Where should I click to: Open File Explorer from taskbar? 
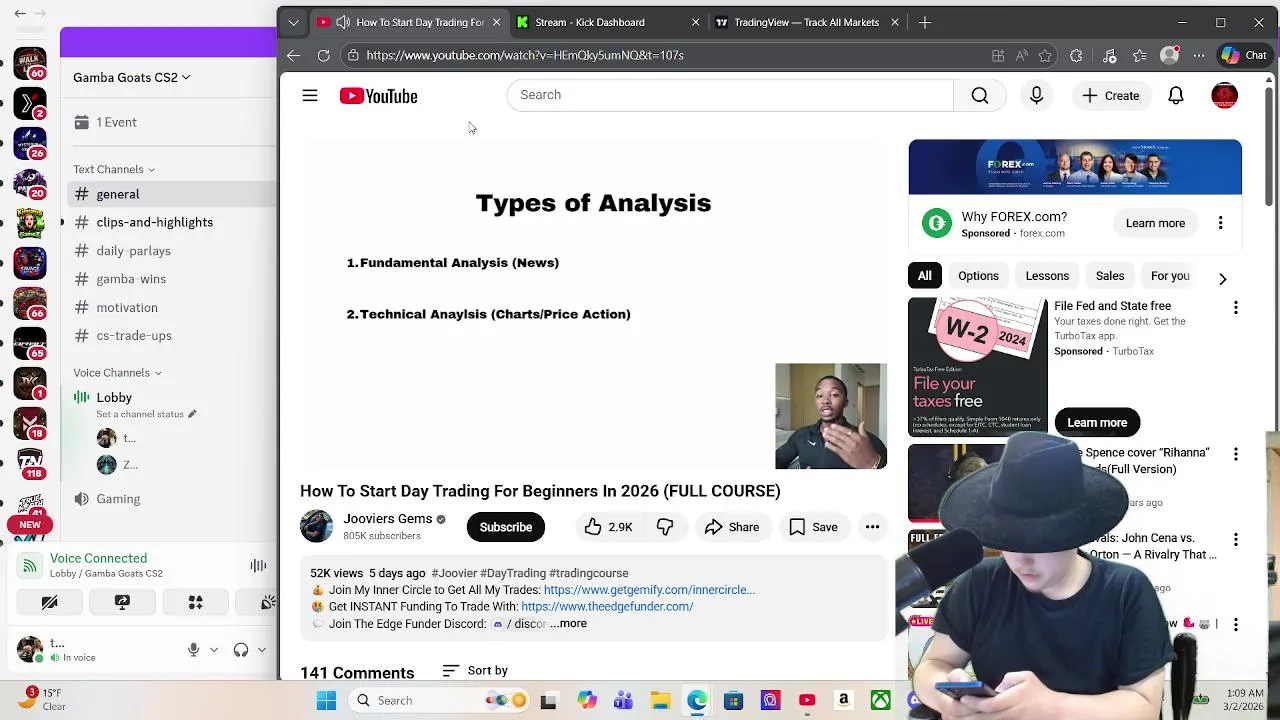click(x=660, y=701)
